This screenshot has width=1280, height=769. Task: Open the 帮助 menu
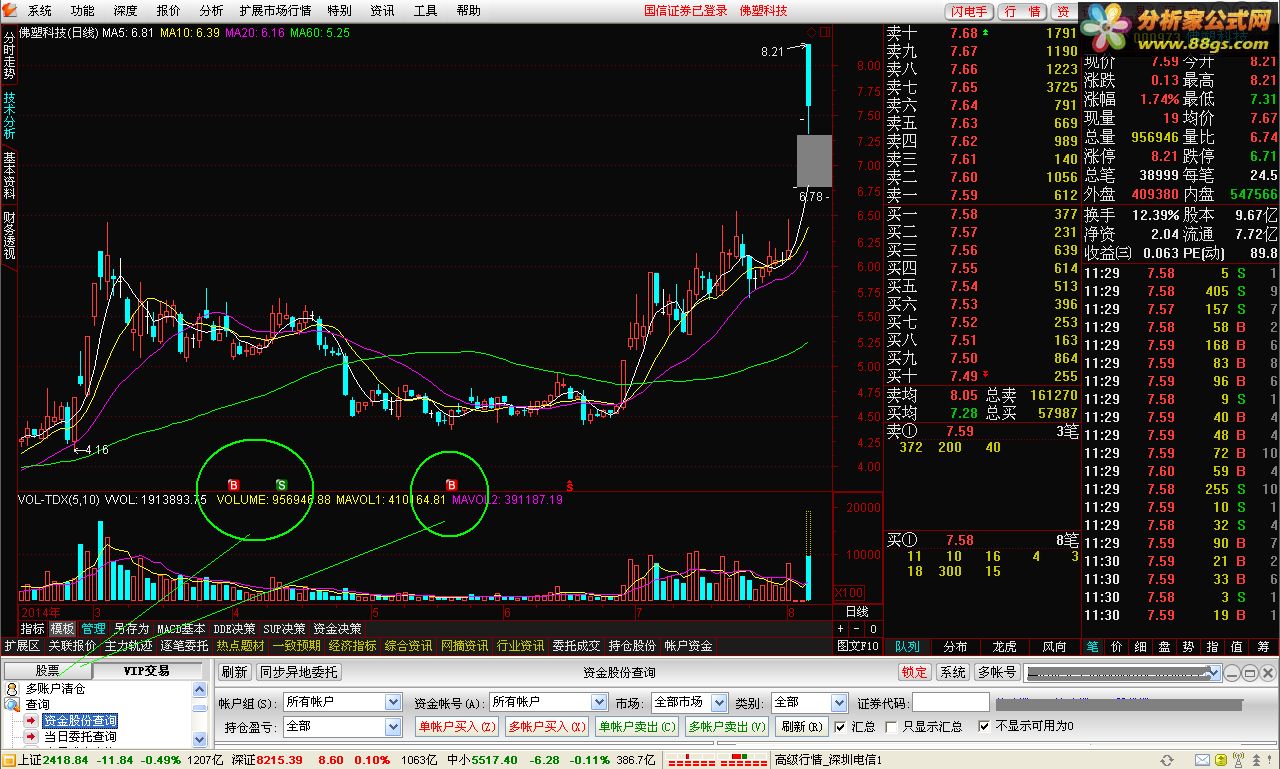pos(468,11)
